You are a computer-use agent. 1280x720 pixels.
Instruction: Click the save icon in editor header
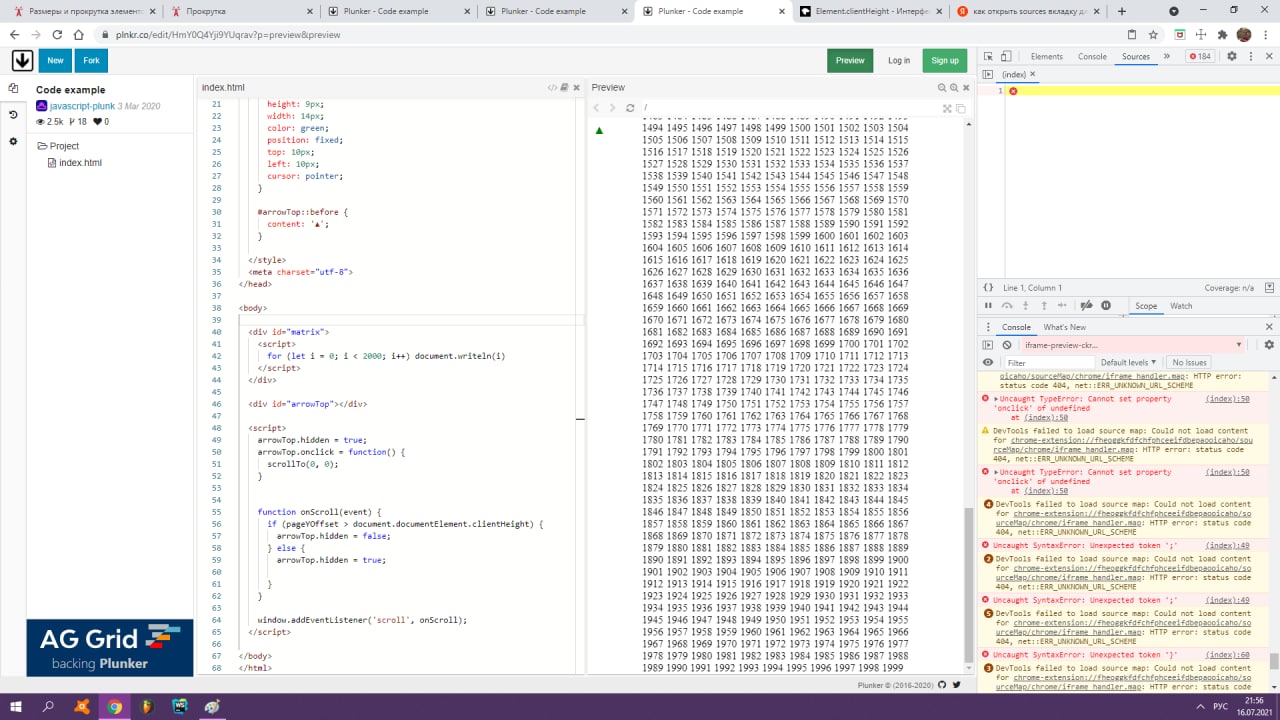point(564,88)
